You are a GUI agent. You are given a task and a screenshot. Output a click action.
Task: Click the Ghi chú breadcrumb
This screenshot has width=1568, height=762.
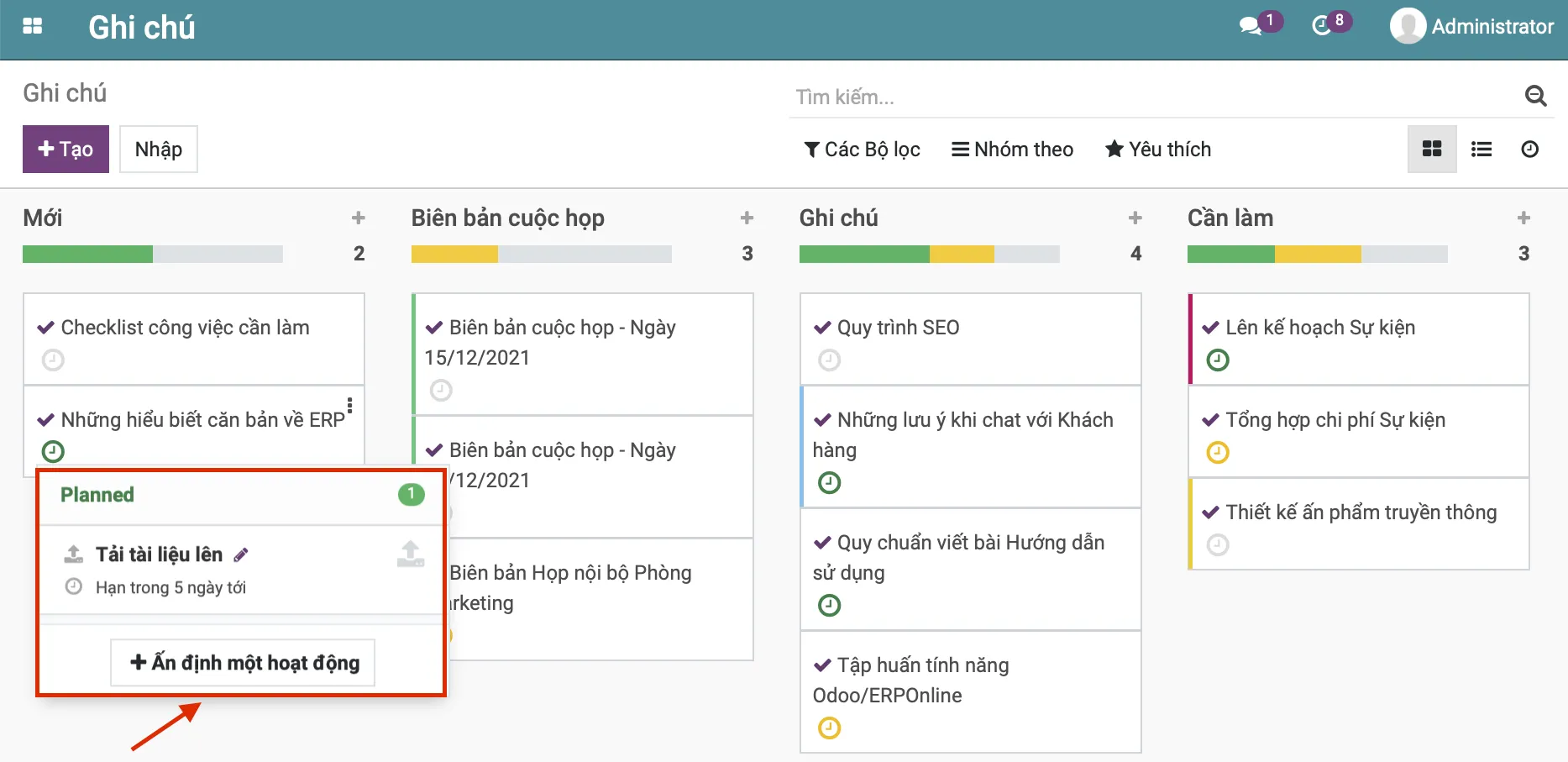[x=65, y=92]
